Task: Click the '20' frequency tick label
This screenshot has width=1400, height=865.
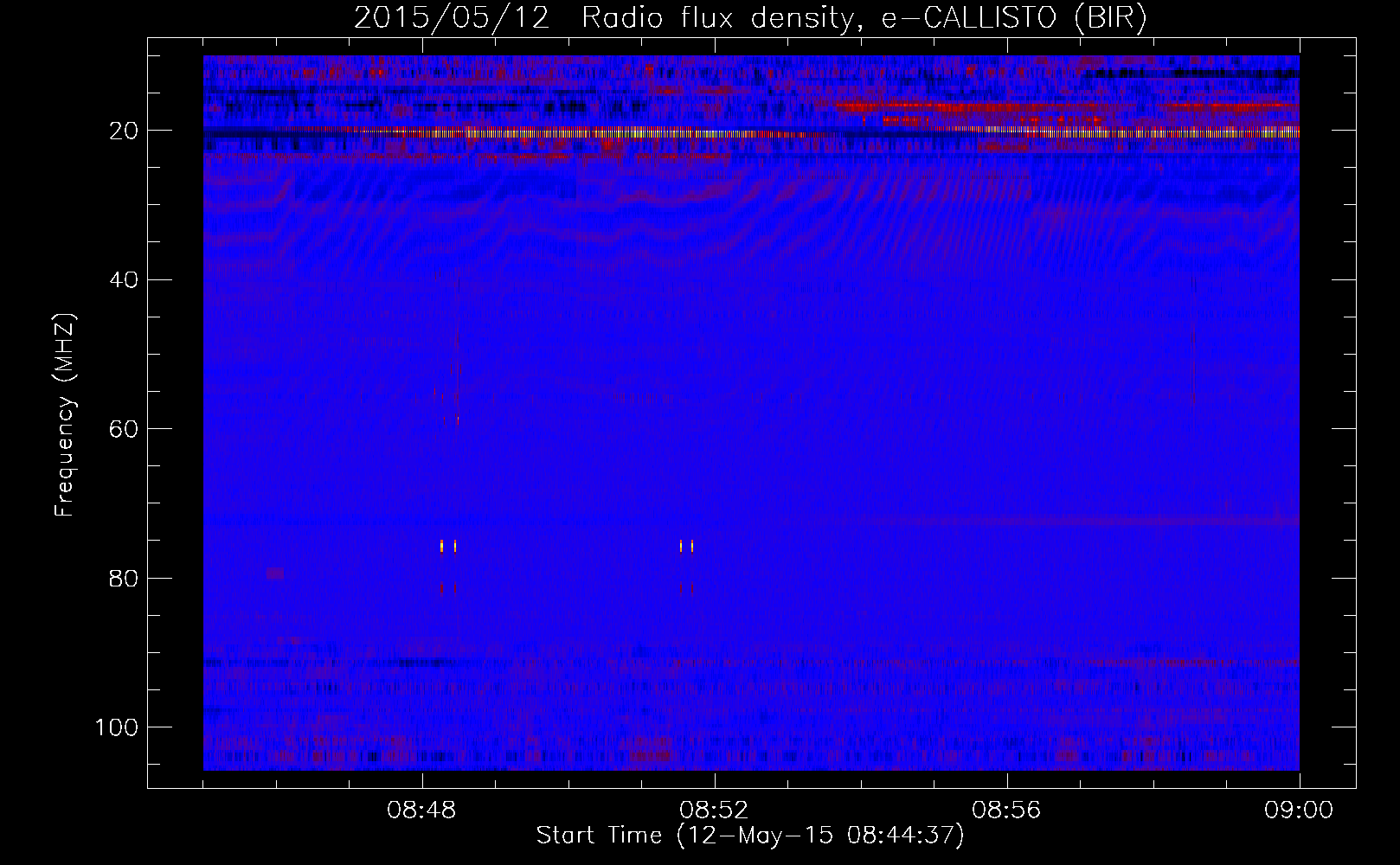Action: coord(124,131)
